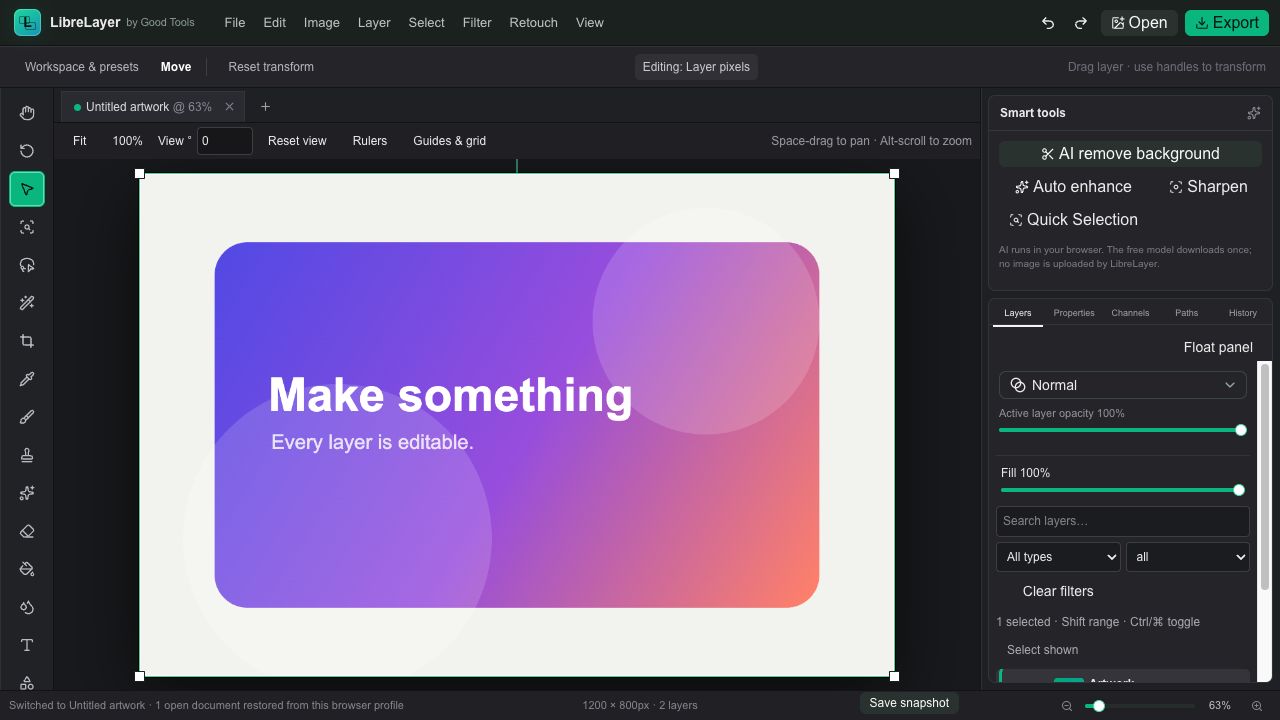Click the Fill slider
1280x720 pixels.
point(1122,490)
